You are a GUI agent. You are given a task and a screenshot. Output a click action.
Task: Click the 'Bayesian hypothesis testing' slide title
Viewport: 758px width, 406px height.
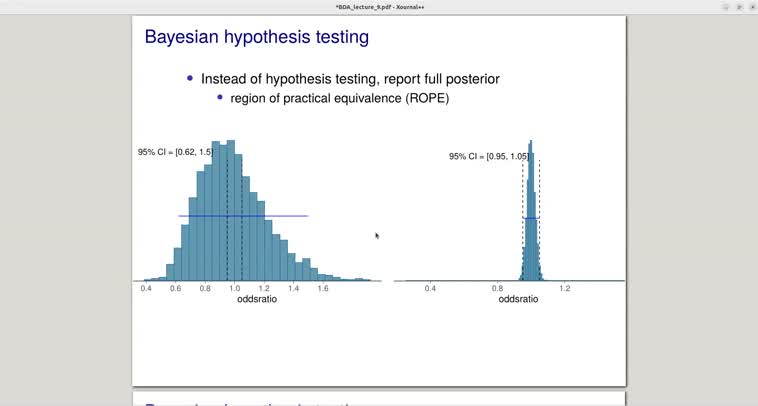257,37
